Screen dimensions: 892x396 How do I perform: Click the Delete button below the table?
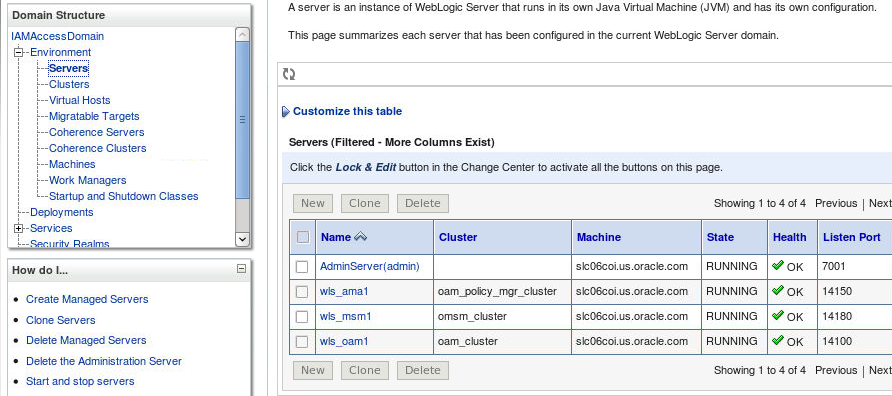tap(423, 370)
